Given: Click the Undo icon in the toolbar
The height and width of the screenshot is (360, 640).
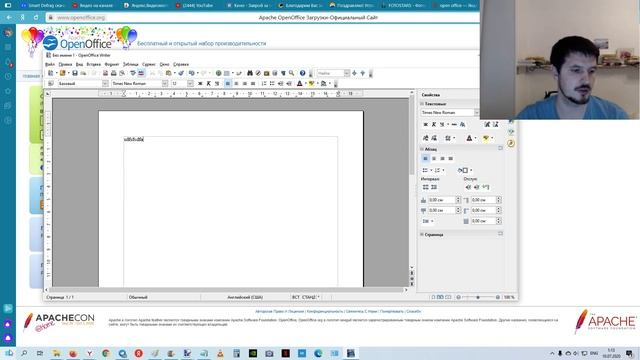Looking at the screenshot, I should pos(192,73).
